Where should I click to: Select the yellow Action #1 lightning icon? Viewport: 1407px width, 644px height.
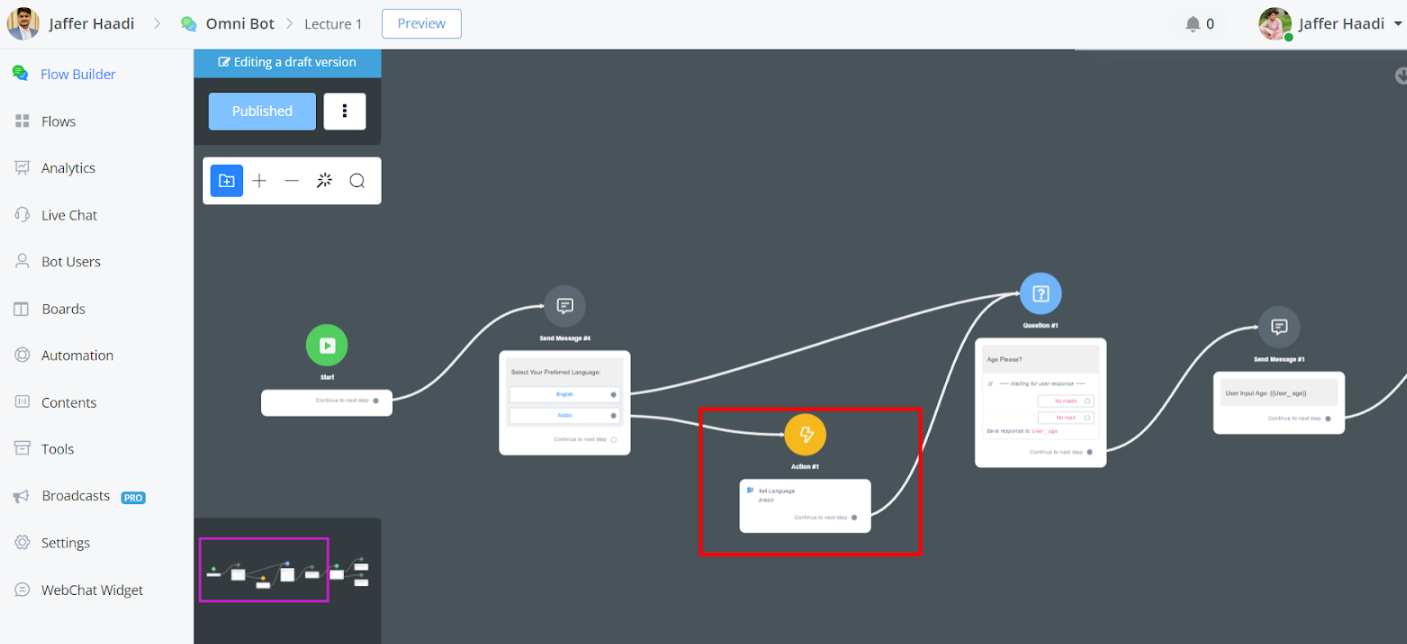coord(805,435)
